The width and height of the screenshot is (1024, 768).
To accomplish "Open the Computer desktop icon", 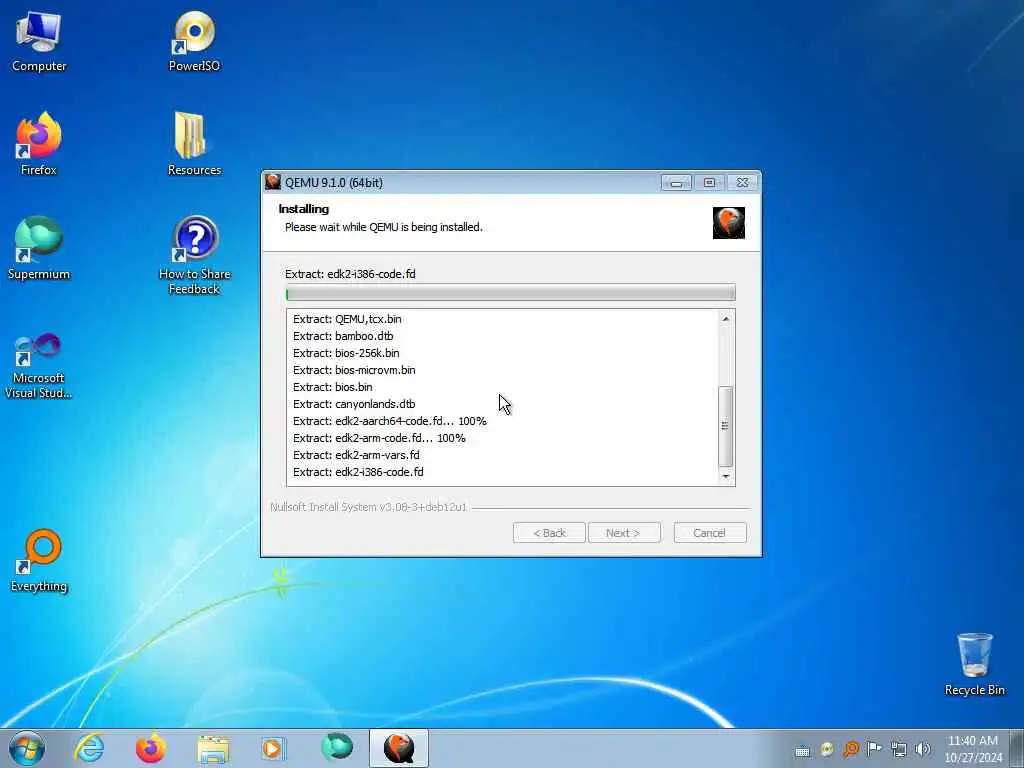I will [x=39, y=41].
